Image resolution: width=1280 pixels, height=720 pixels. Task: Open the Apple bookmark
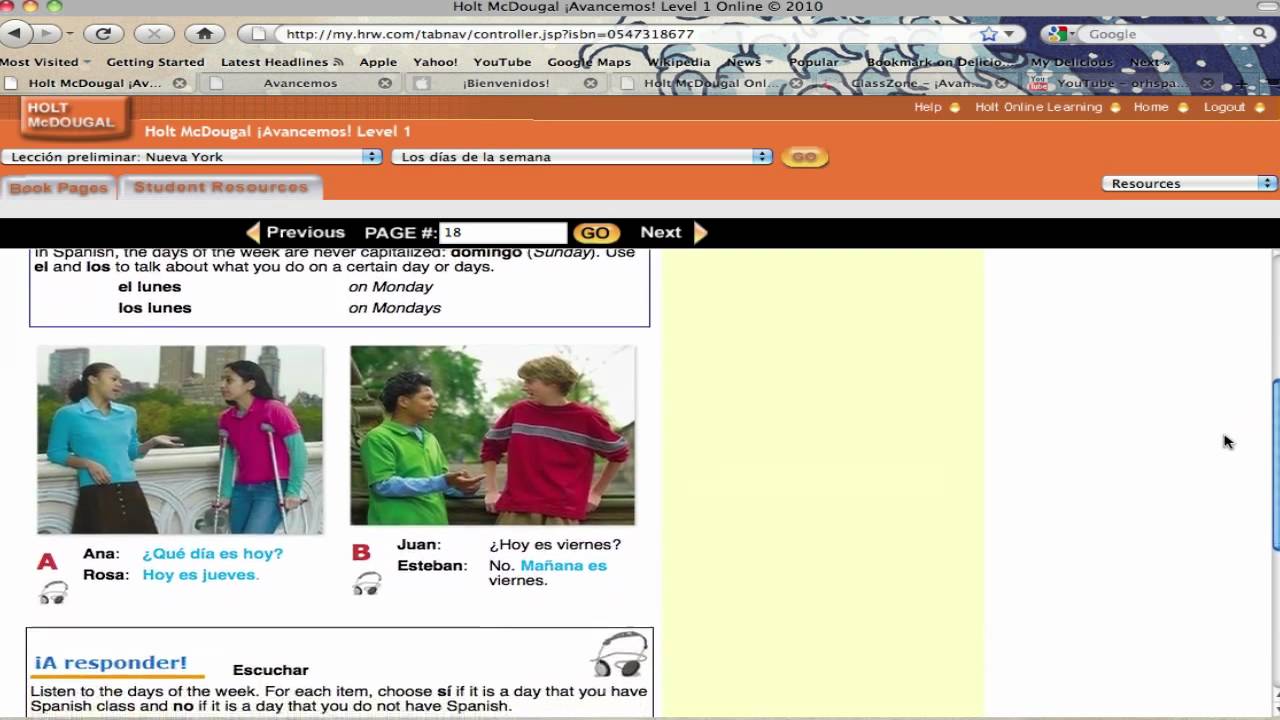pyautogui.click(x=378, y=62)
